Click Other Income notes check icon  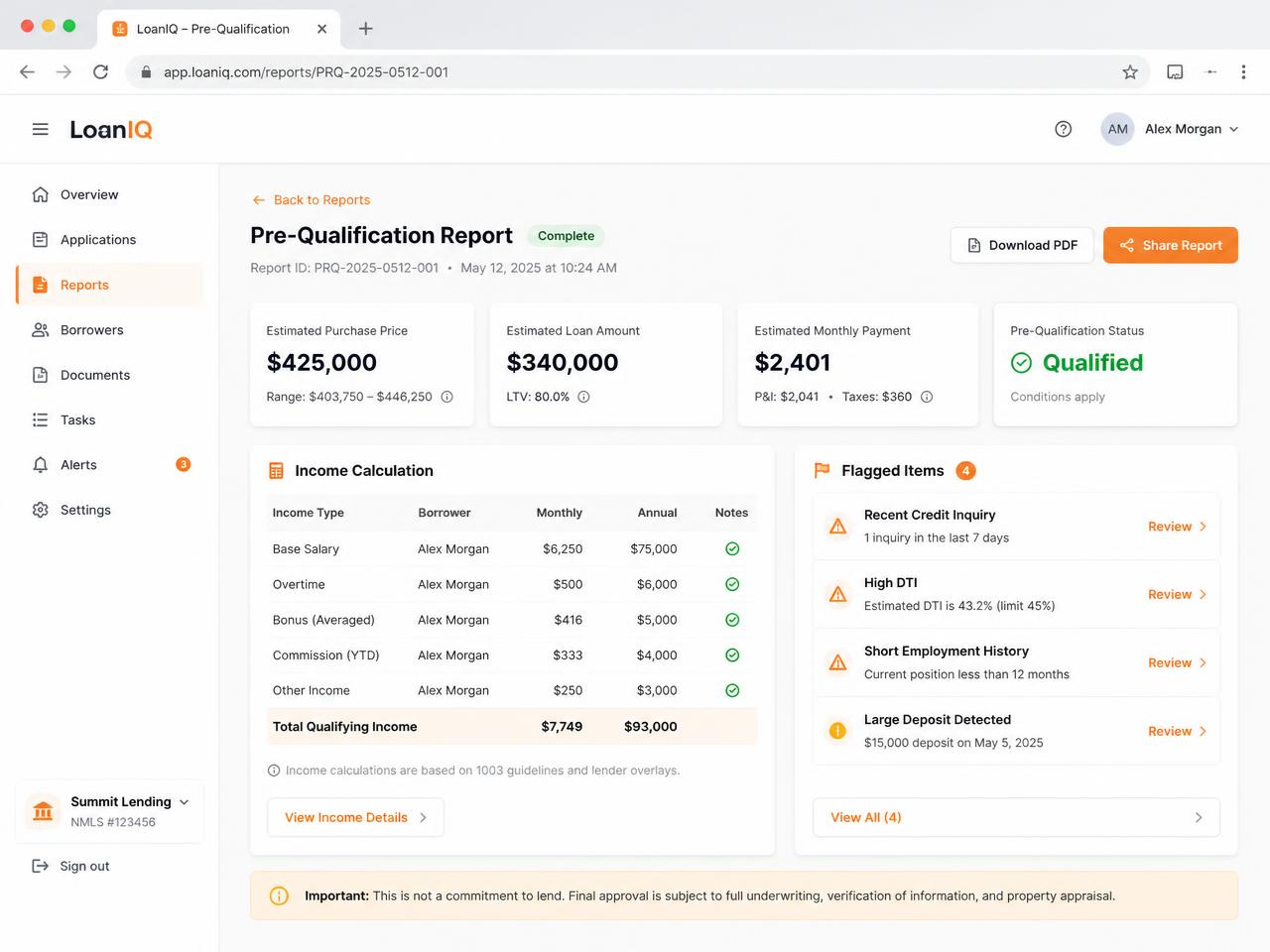[x=732, y=690]
